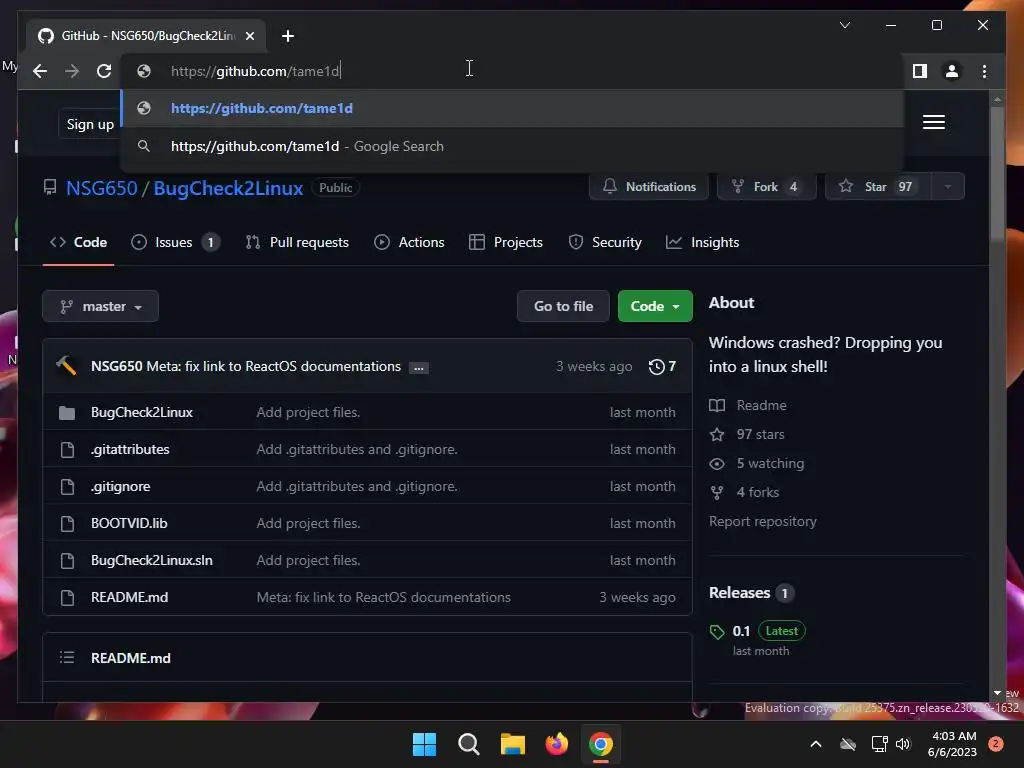Screen dimensions: 1024x768
Task: Click inside the address bar text
Action: click(x=255, y=71)
